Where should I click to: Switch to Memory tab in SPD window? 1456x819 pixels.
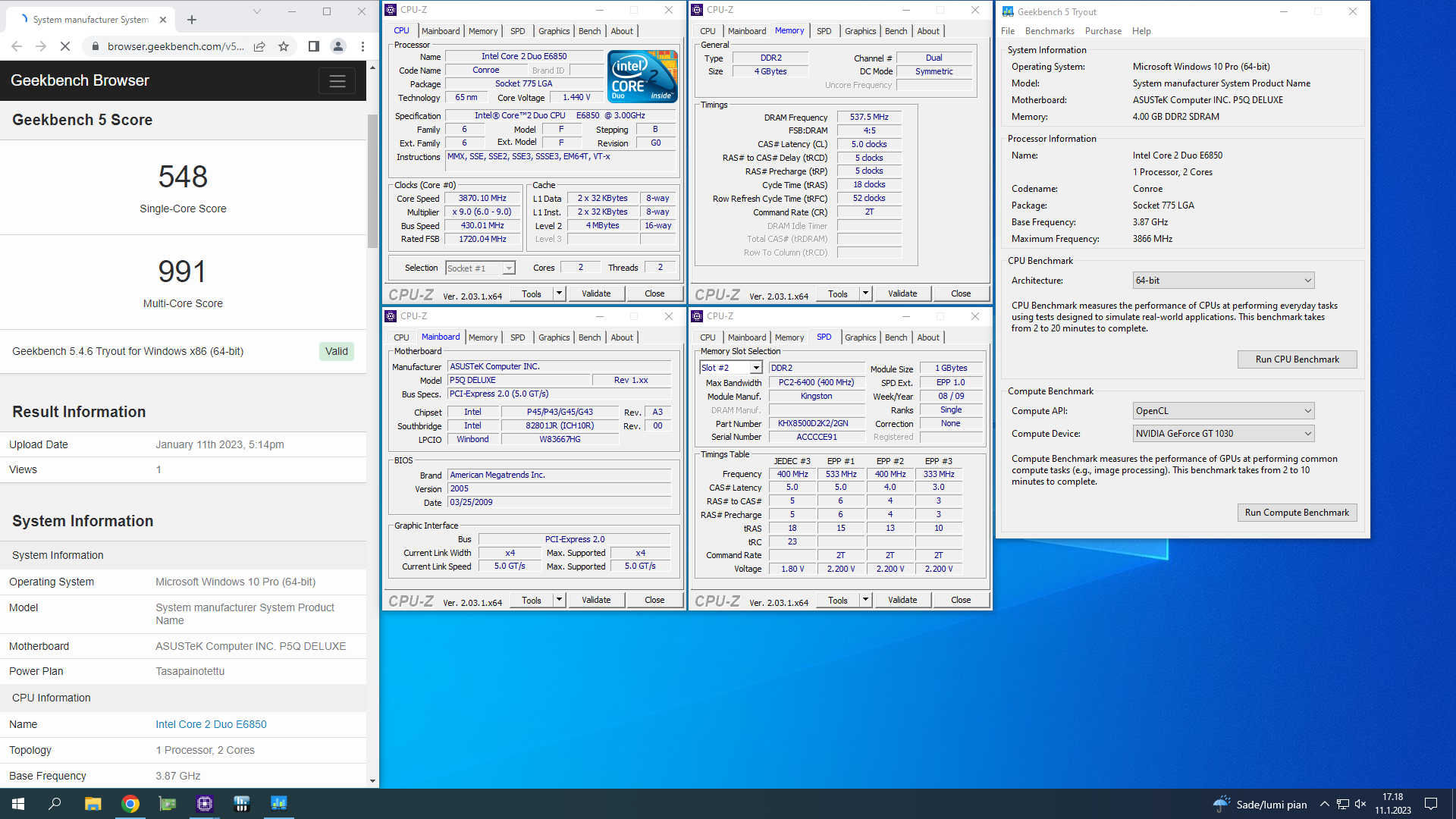(x=789, y=337)
